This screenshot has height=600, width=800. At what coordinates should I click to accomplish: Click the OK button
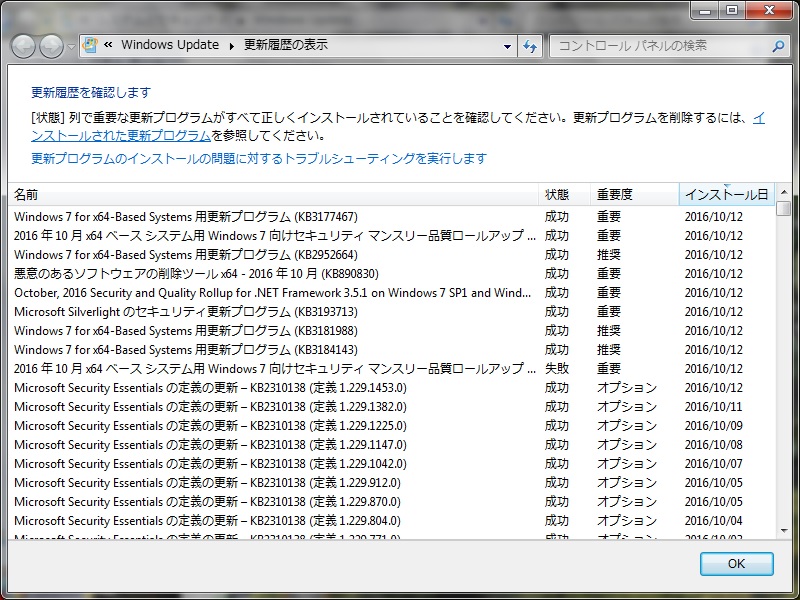point(736,564)
